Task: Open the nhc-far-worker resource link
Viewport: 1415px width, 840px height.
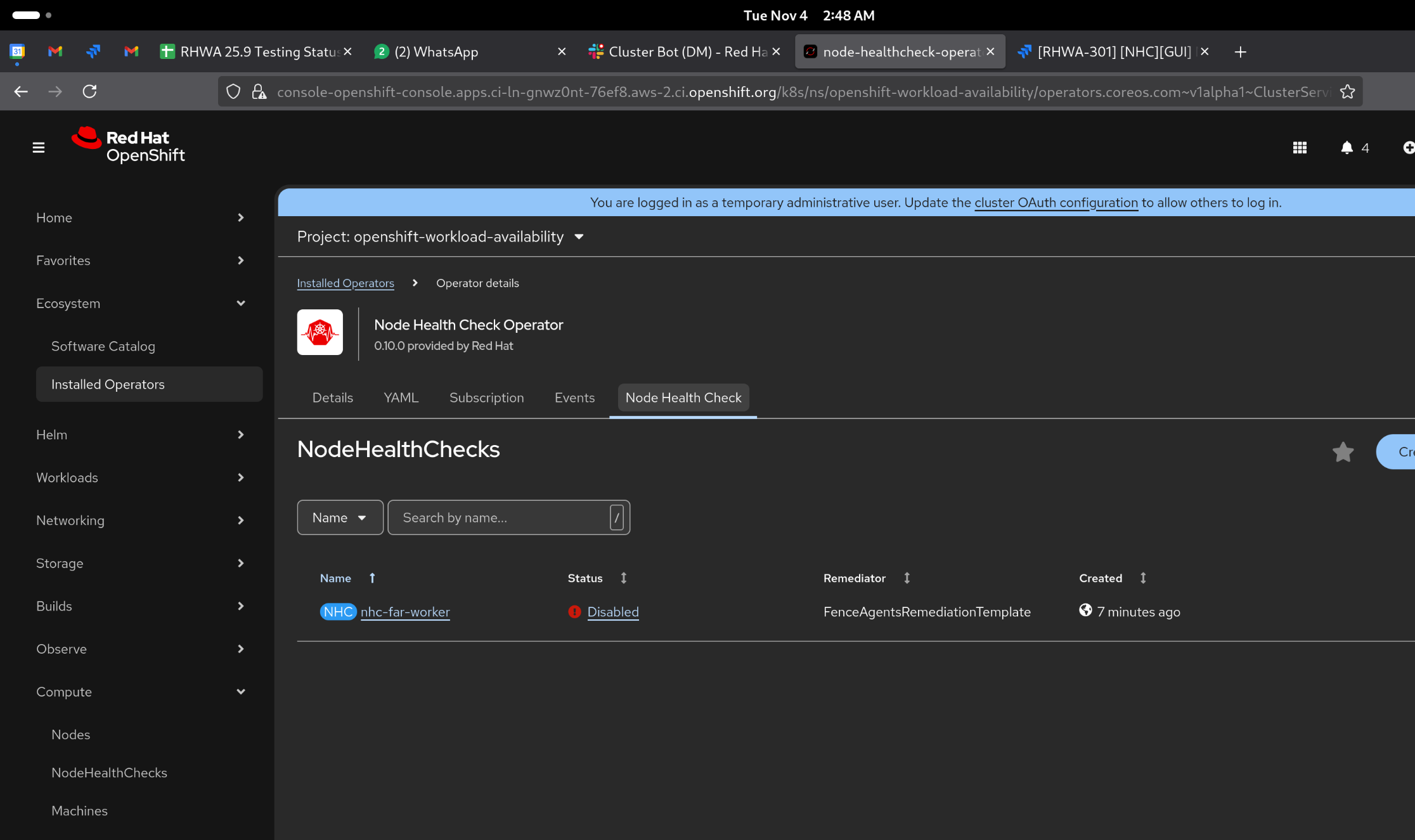Action: click(x=405, y=612)
